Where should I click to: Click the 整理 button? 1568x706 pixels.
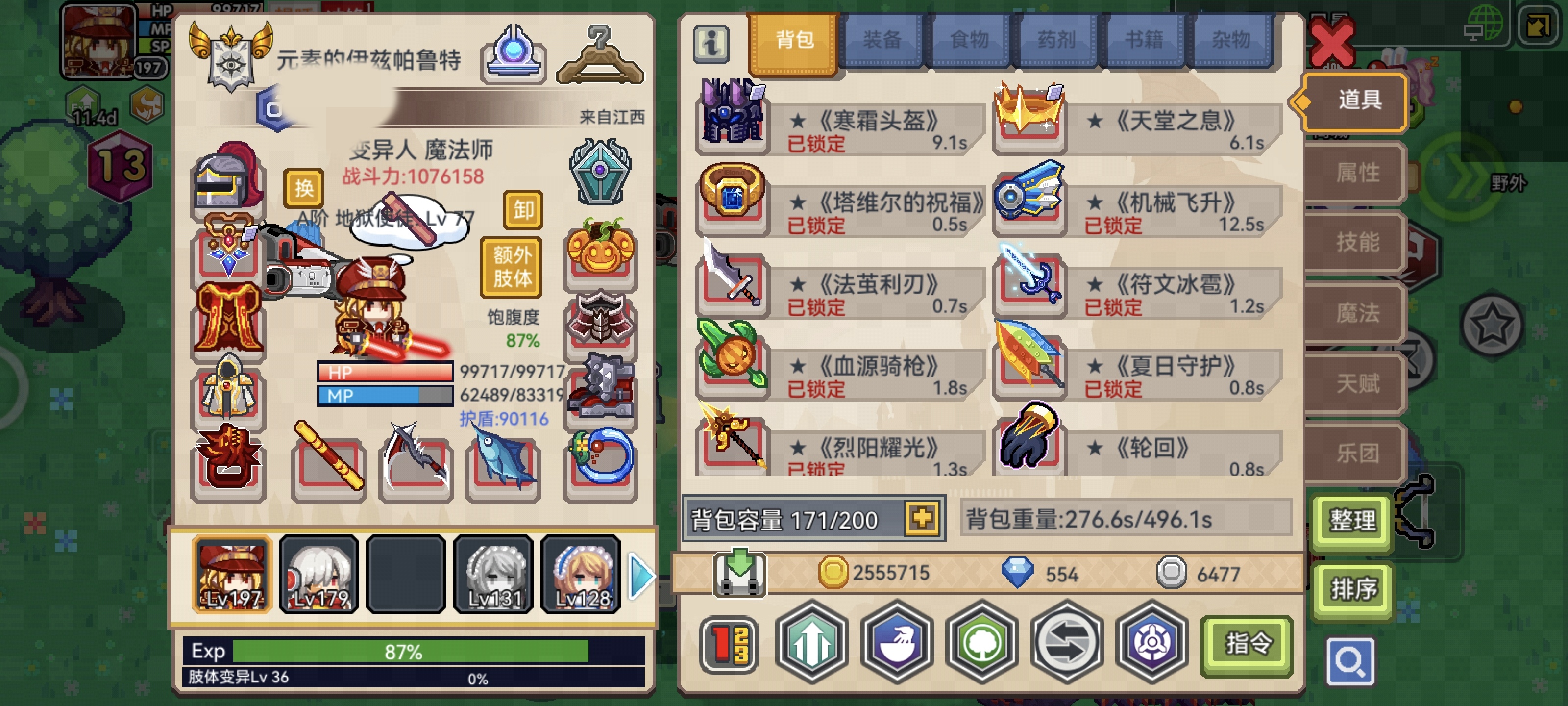pyautogui.click(x=1352, y=521)
